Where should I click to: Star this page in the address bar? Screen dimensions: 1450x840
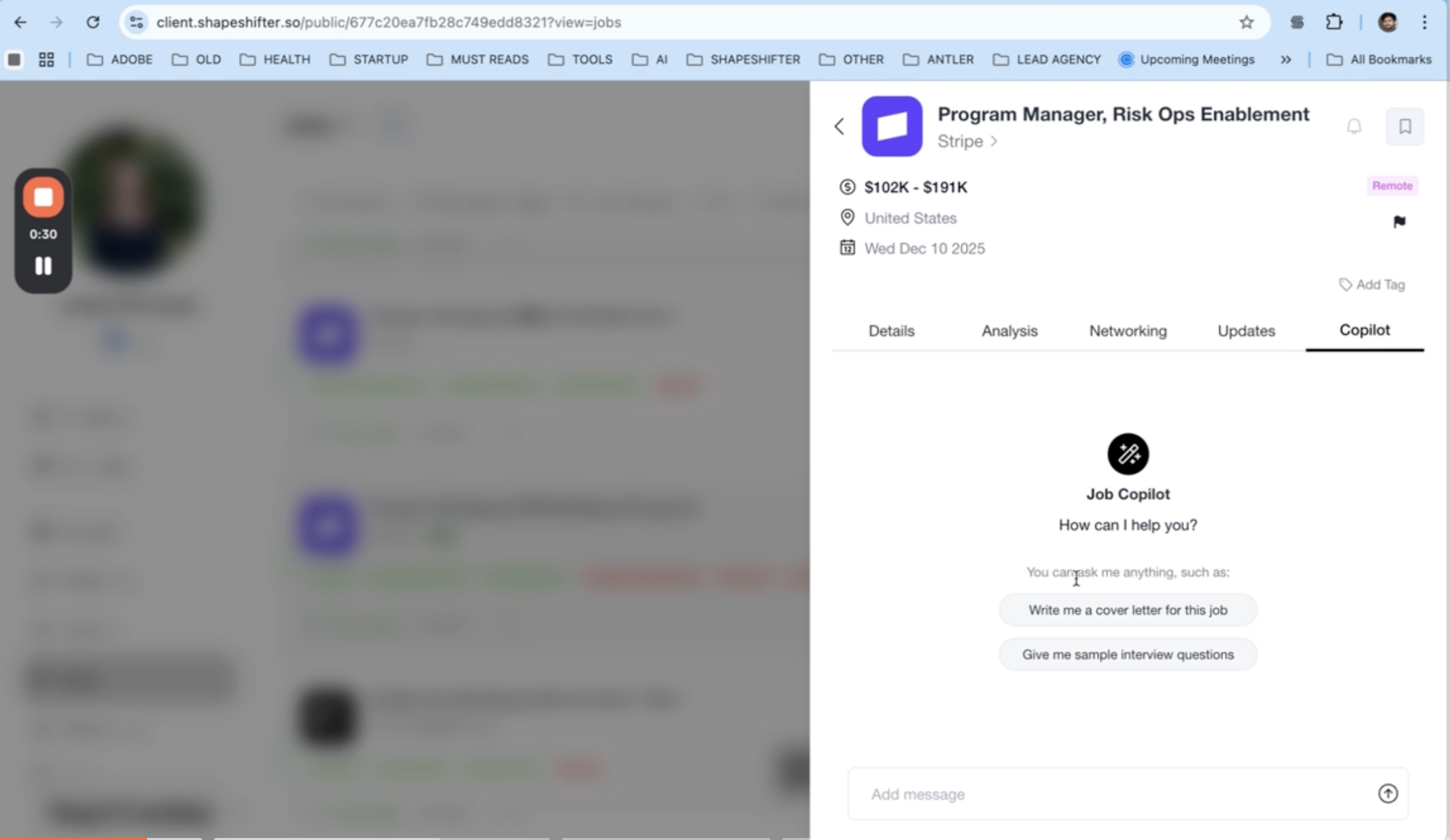click(1246, 22)
